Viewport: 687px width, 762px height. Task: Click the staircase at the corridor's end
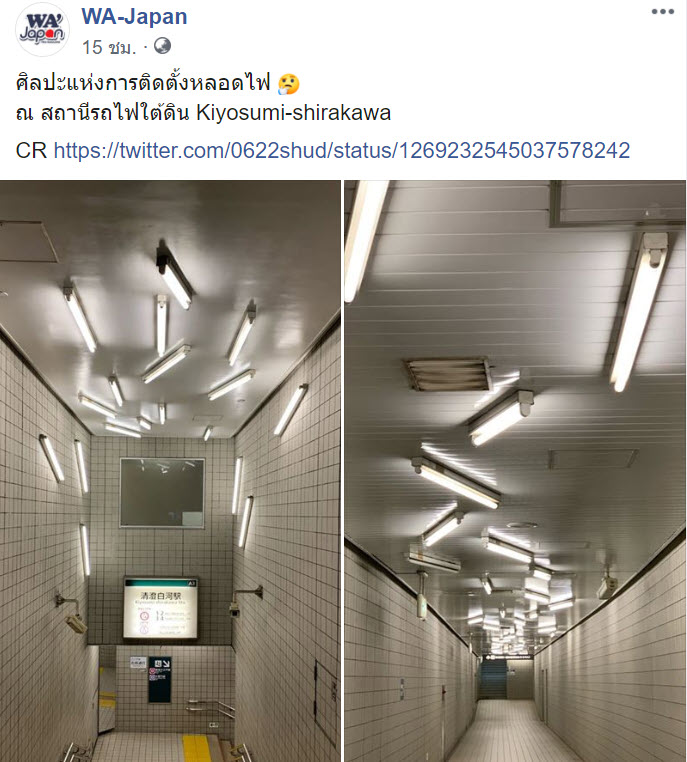493,680
